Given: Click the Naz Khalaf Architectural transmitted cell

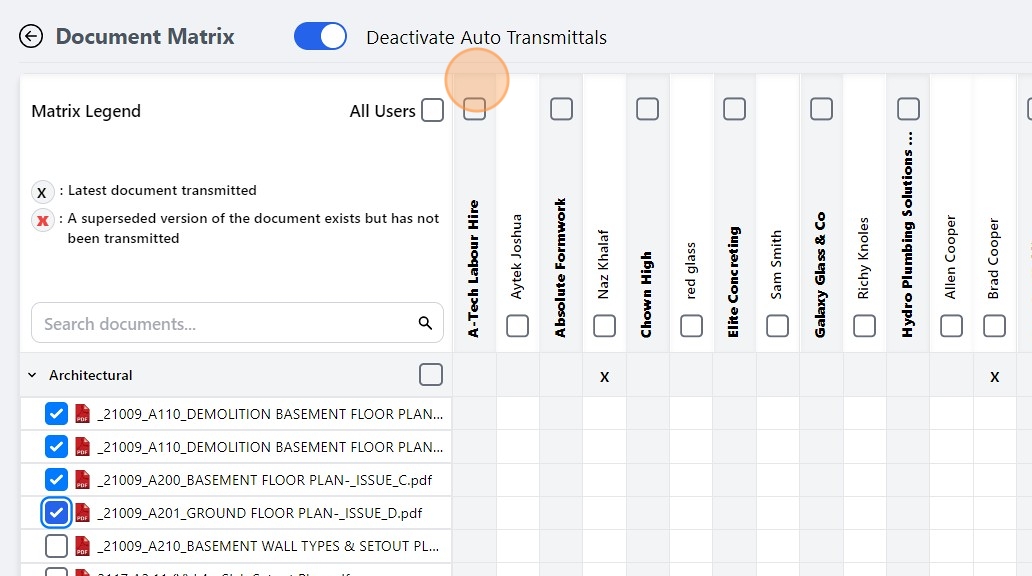Looking at the screenshot, I should 604,376.
